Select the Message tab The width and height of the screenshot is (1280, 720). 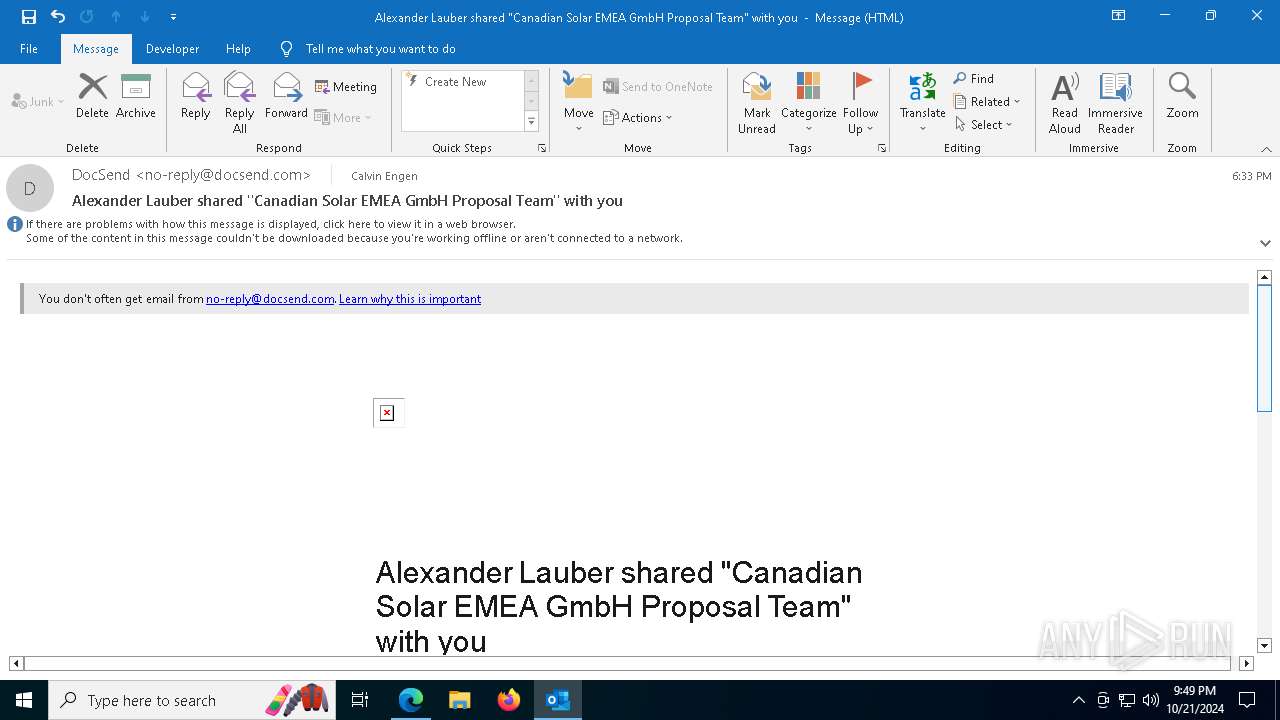click(x=96, y=49)
